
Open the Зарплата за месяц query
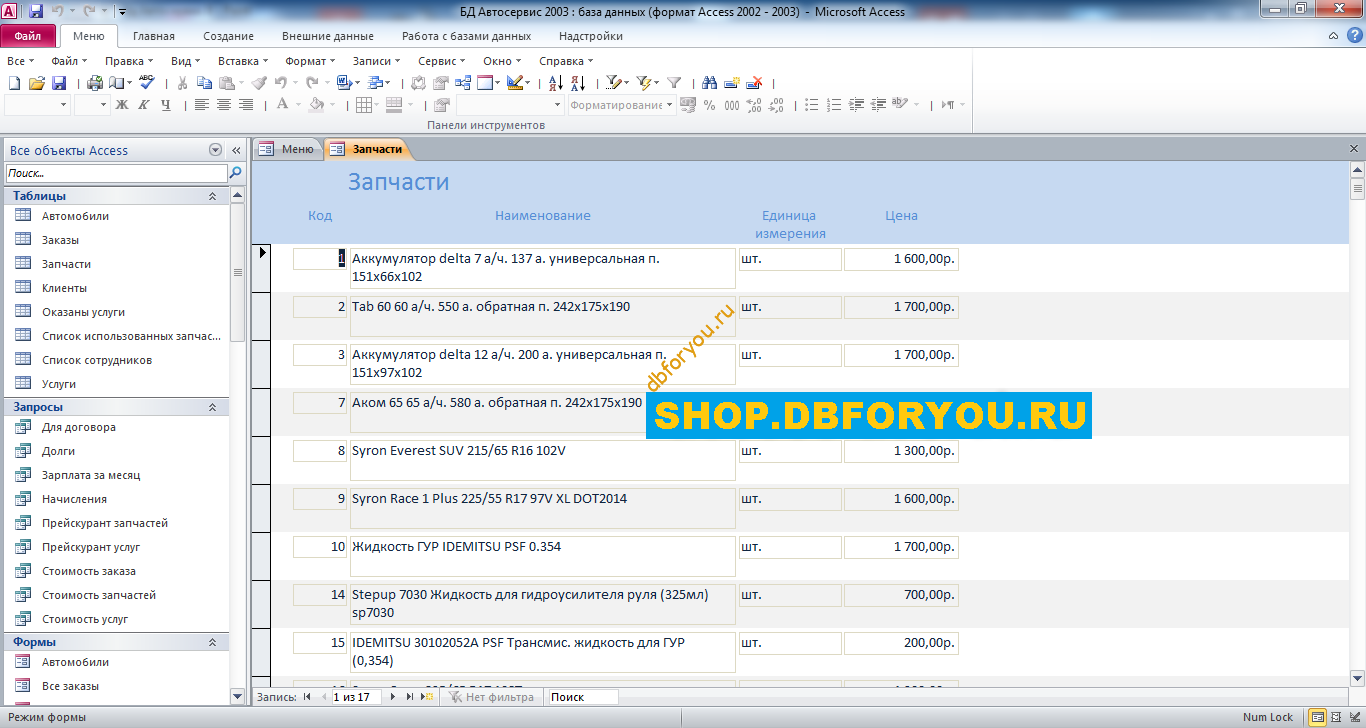click(91, 475)
